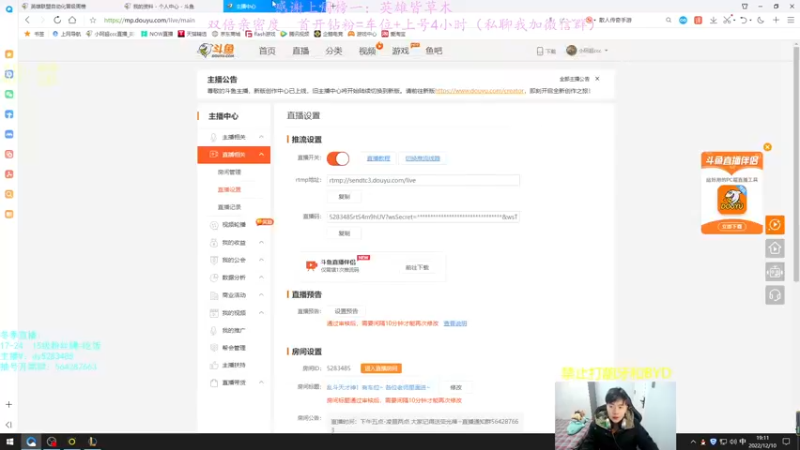Click the browser back arrow

point(28,20)
